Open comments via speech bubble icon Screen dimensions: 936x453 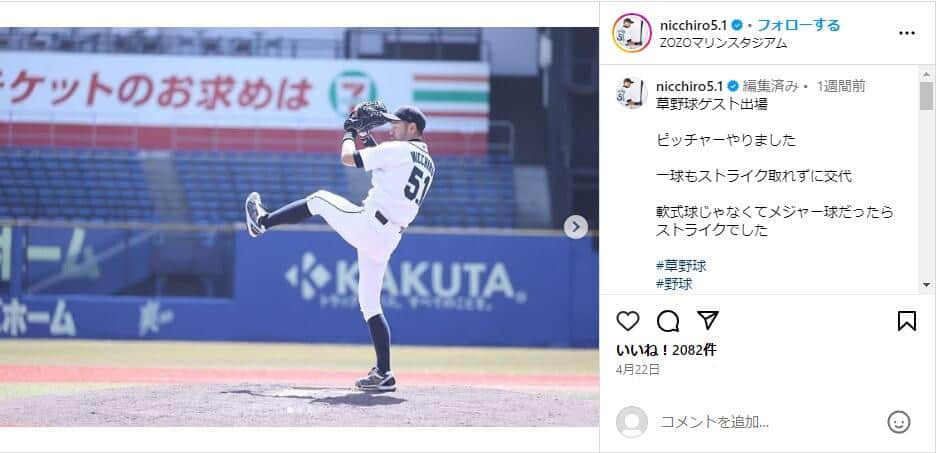[667, 321]
